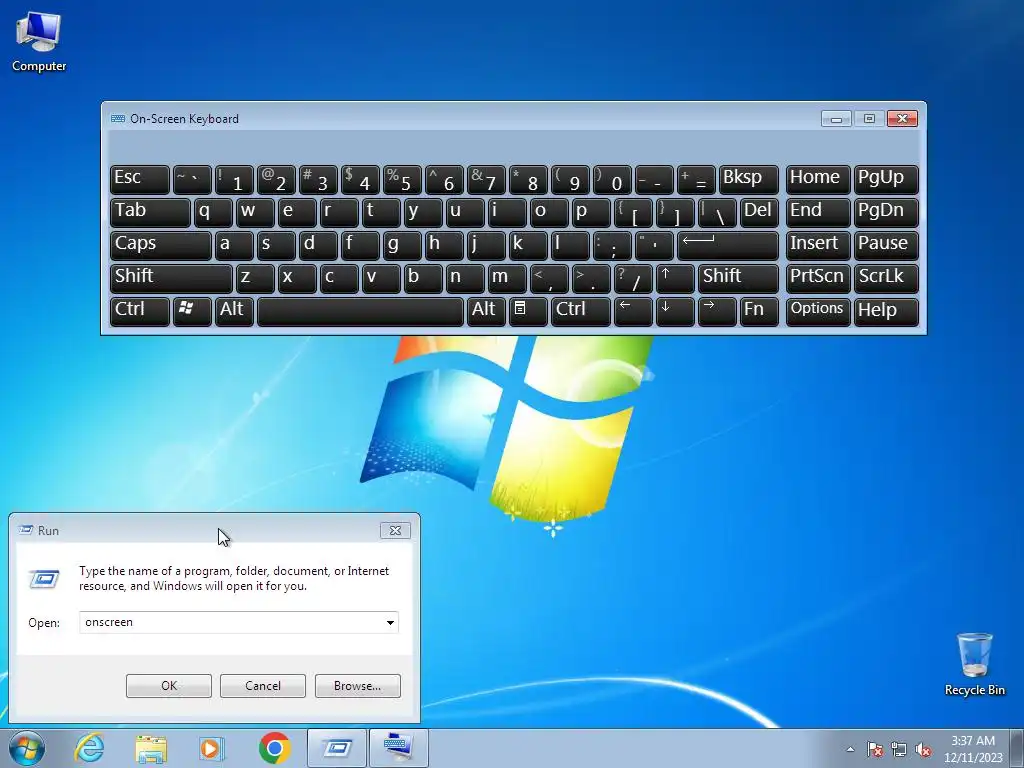The width and height of the screenshot is (1024, 768).
Task: Click the PrtScn key
Action: coord(818,278)
